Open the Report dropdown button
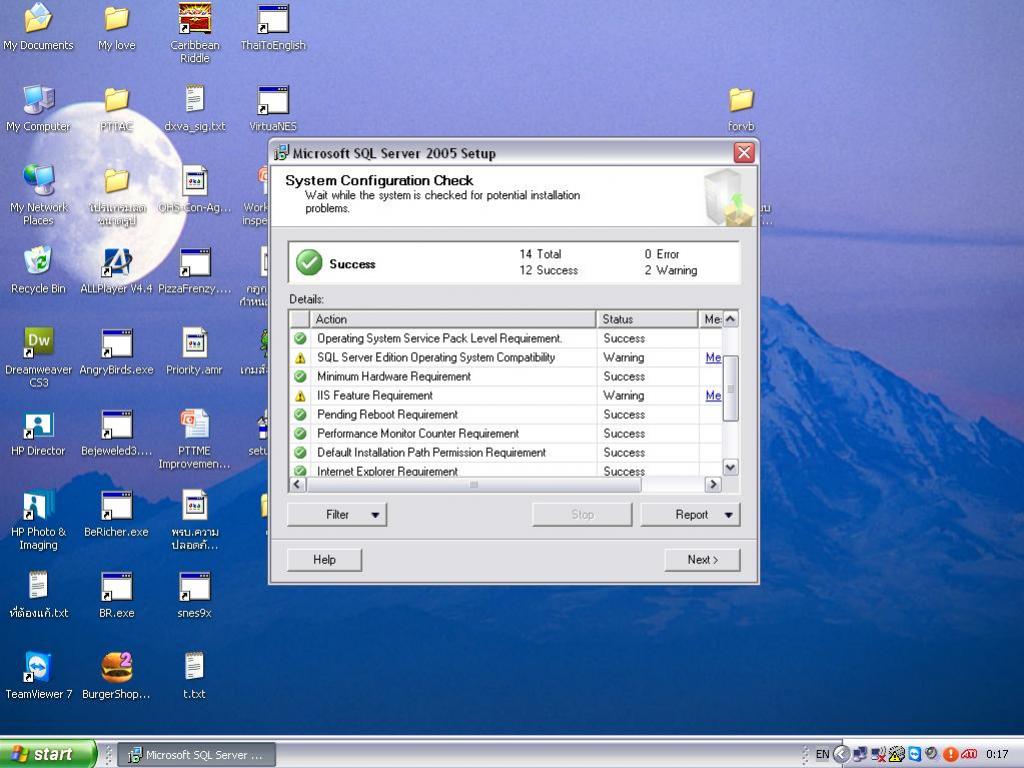This screenshot has height=768, width=1024. [691, 515]
